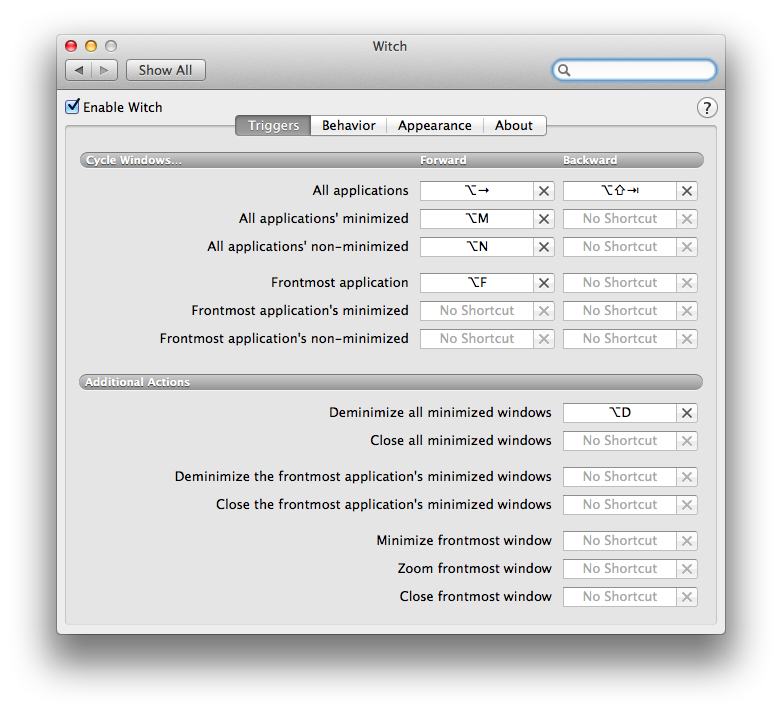Close the Witch preferences window
Image resolution: width=782 pixels, height=713 pixels.
(71, 46)
